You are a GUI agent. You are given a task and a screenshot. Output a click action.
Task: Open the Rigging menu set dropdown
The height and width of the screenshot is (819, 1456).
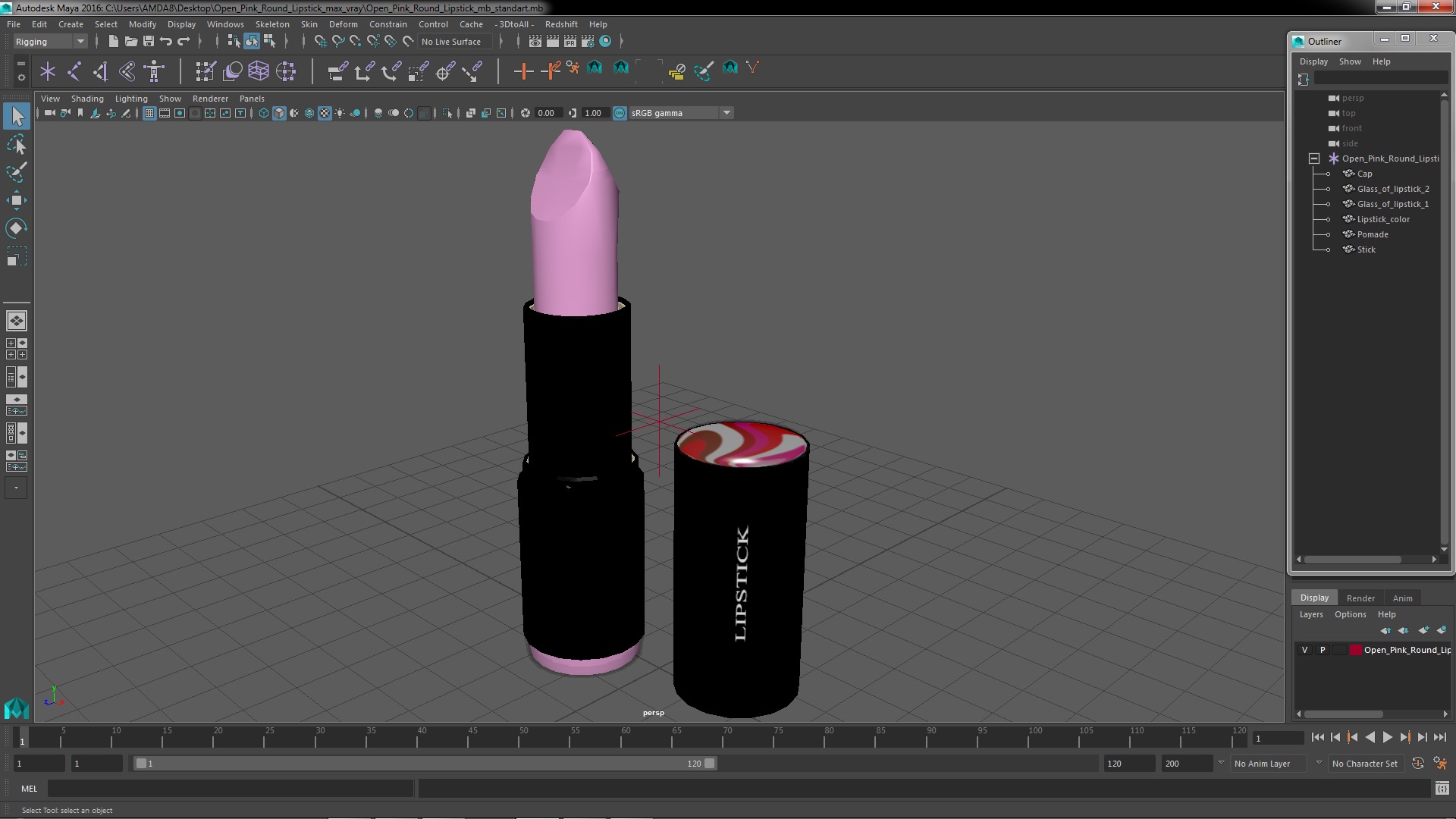coord(50,42)
